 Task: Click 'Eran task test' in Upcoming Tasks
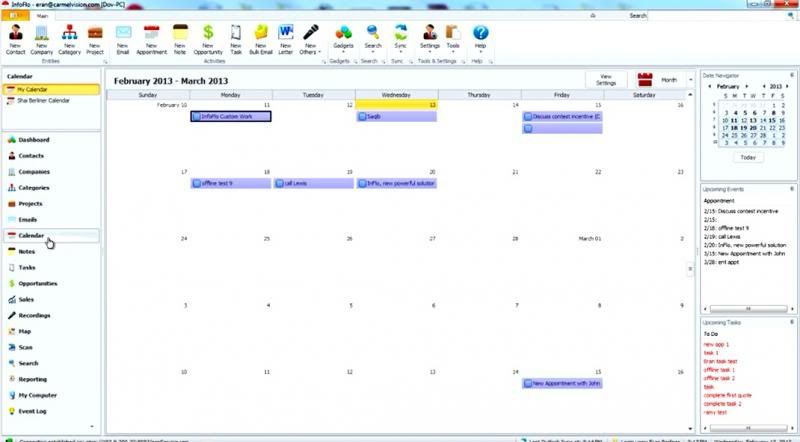coord(720,361)
